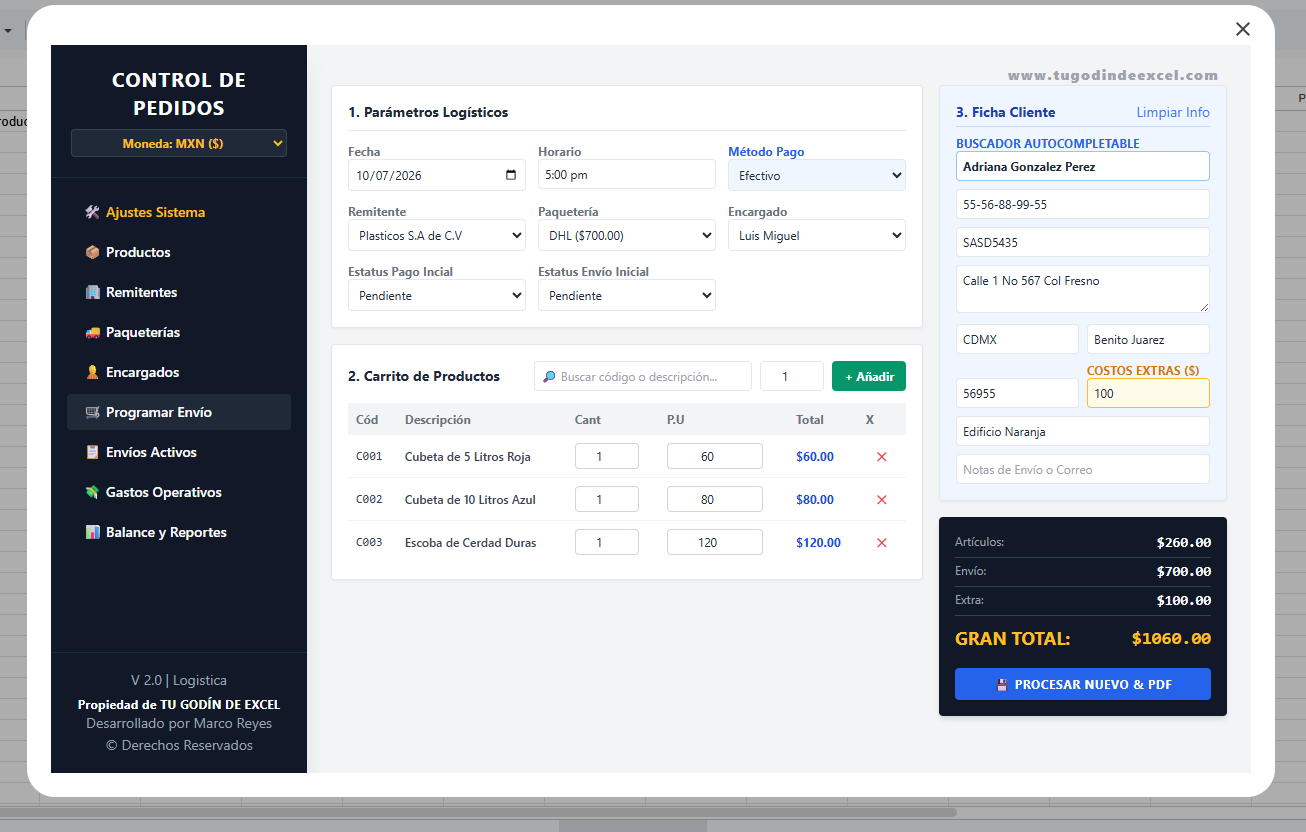Image resolution: width=1306 pixels, height=832 pixels.
Task: Click the Productos box icon
Action: [92, 252]
